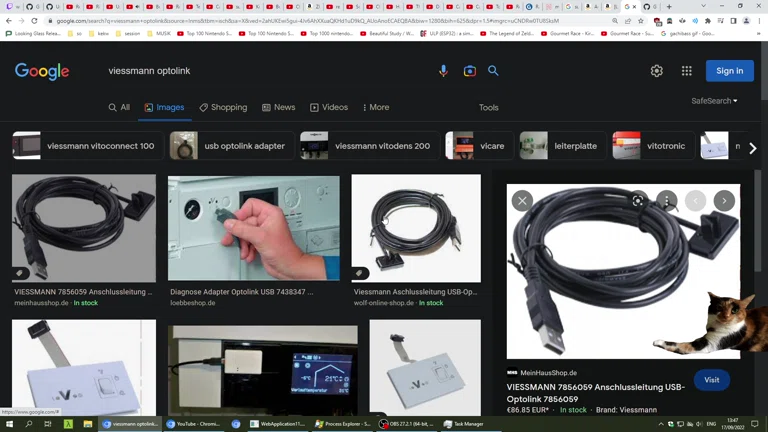
Task: Select the 'usb optolink adapter' suggestion chip
Action: click(x=232, y=146)
